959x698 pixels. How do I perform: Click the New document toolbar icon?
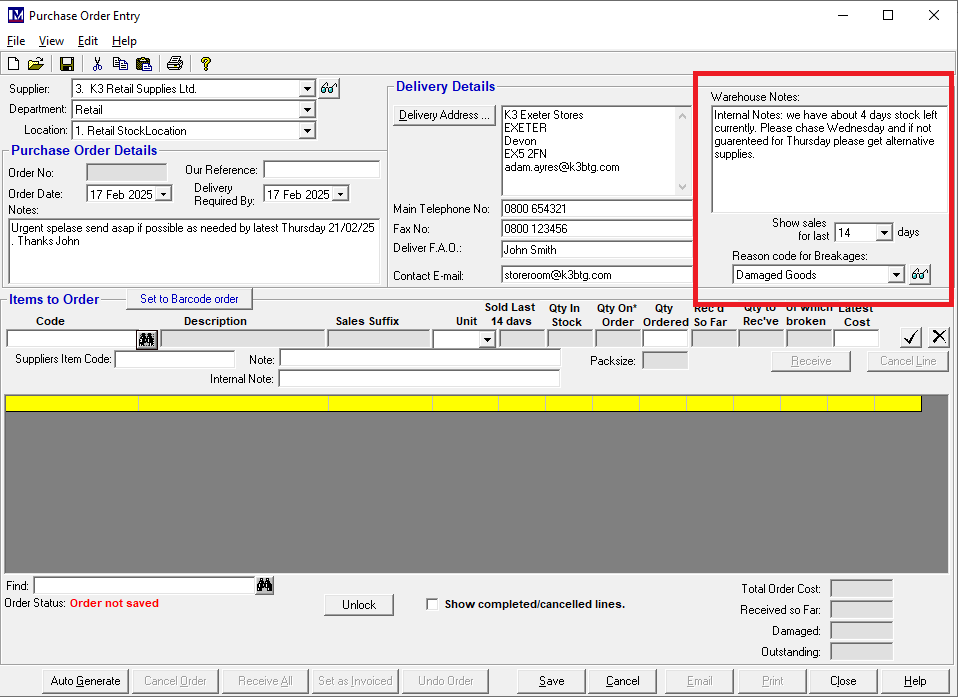(x=14, y=64)
